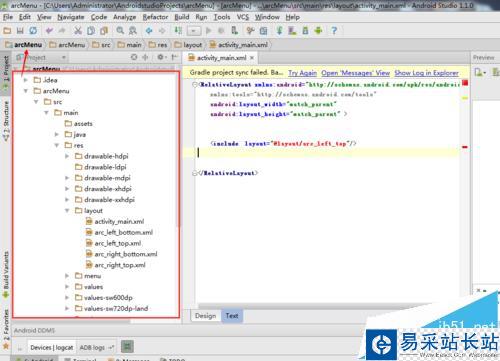Screen dimensions: 500x361
Task: Toggle the Build Variants side panel
Action: coord(6,274)
